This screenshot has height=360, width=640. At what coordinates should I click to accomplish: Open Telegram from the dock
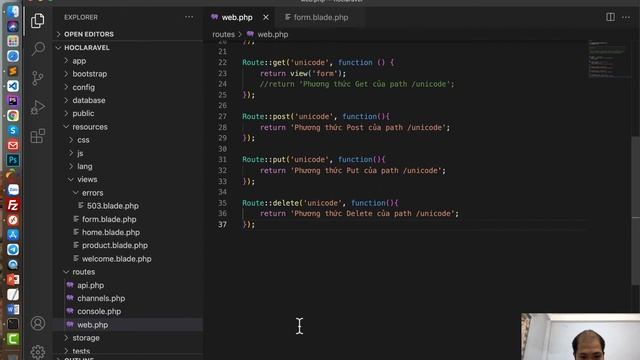point(13,249)
